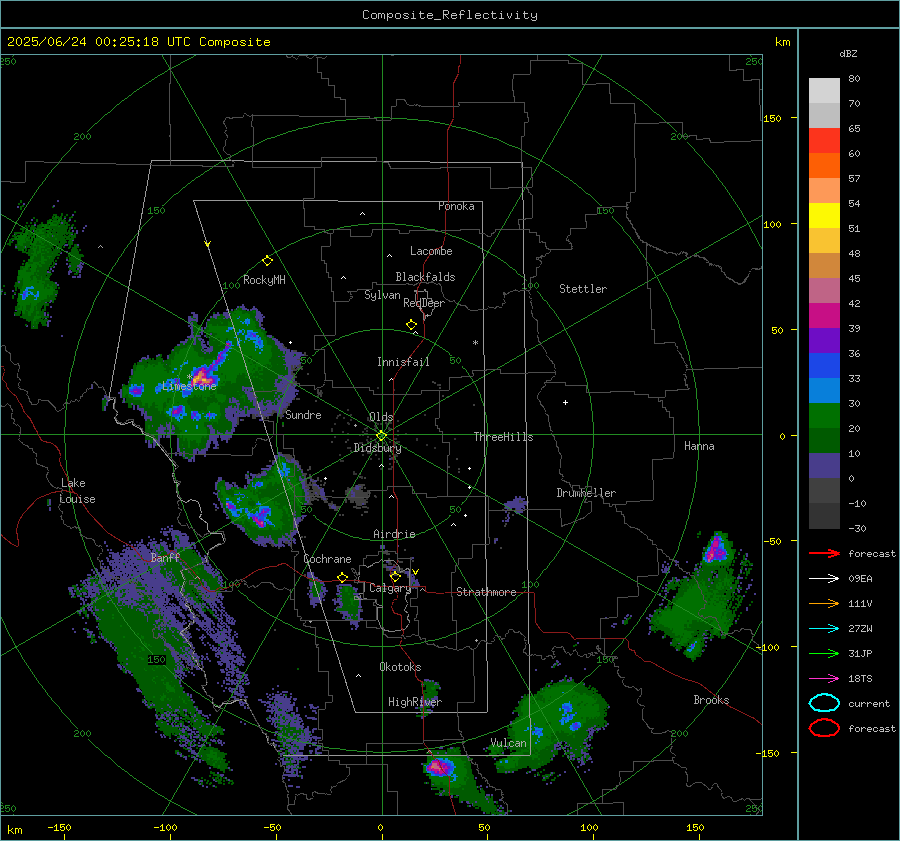Click the green 31JP arrow legend icon

tap(824, 653)
